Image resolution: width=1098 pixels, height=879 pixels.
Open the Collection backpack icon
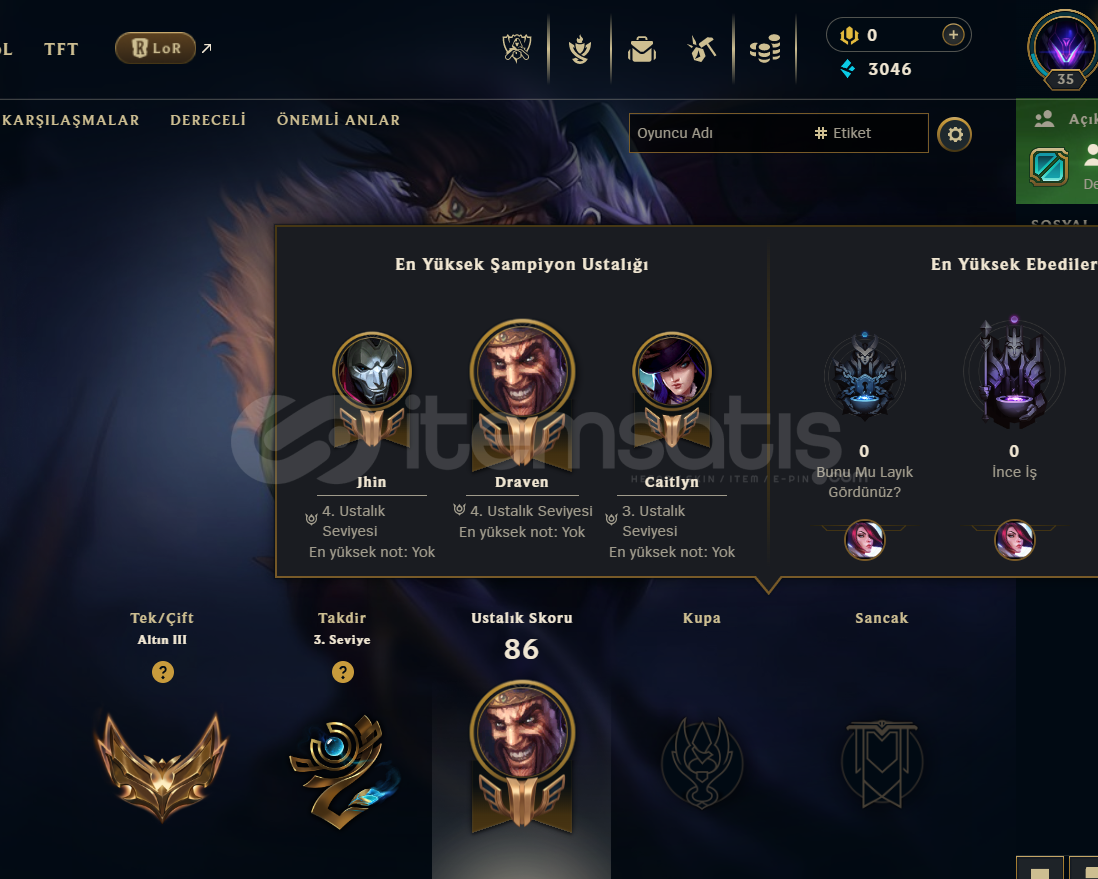click(641, 49)
